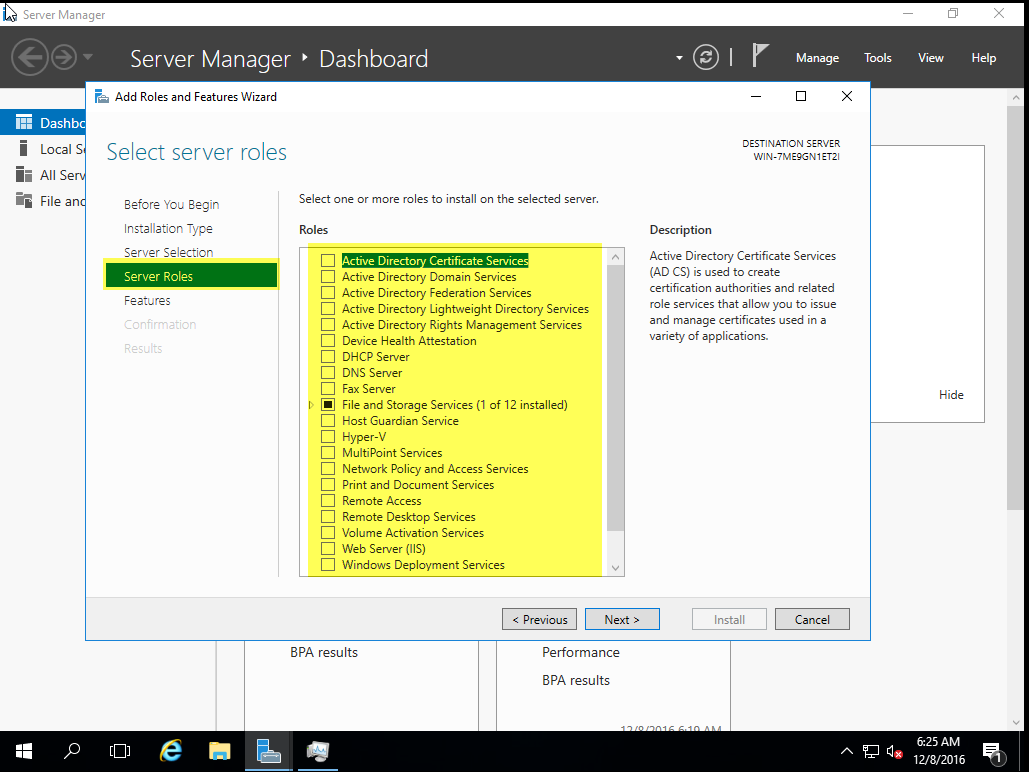Toggle File and Storage Services checkbox

(x=328, y=404)
